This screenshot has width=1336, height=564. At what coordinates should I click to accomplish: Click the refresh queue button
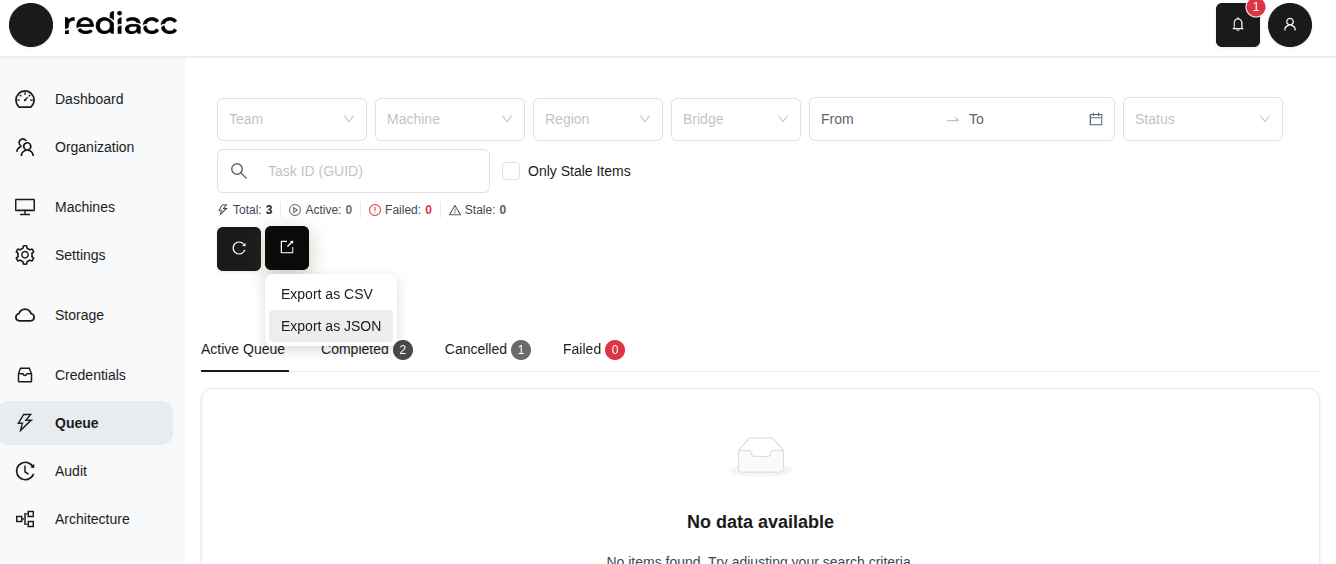click(x=239, y=248)
